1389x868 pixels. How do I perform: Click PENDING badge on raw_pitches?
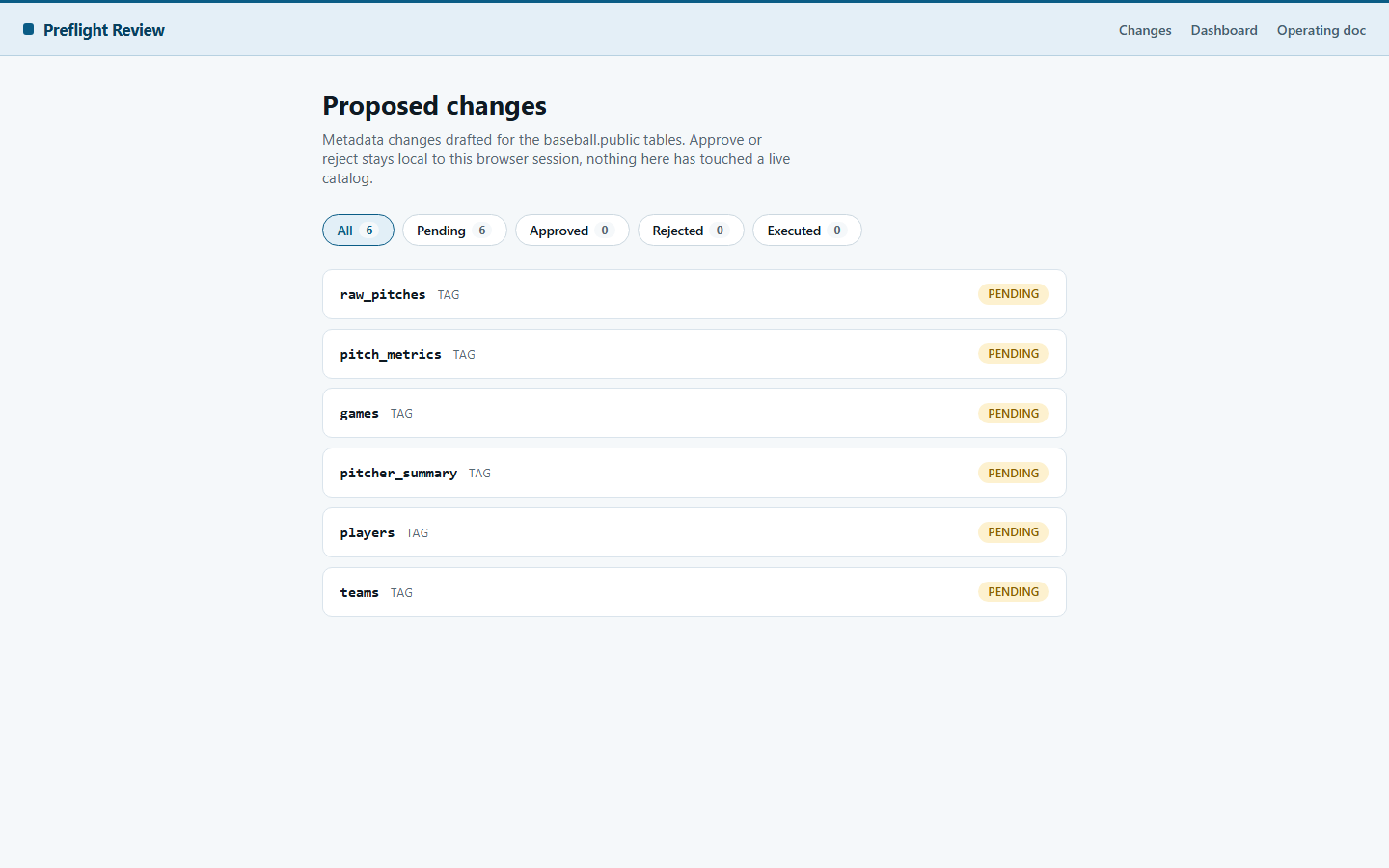[x=1013, y=294]
